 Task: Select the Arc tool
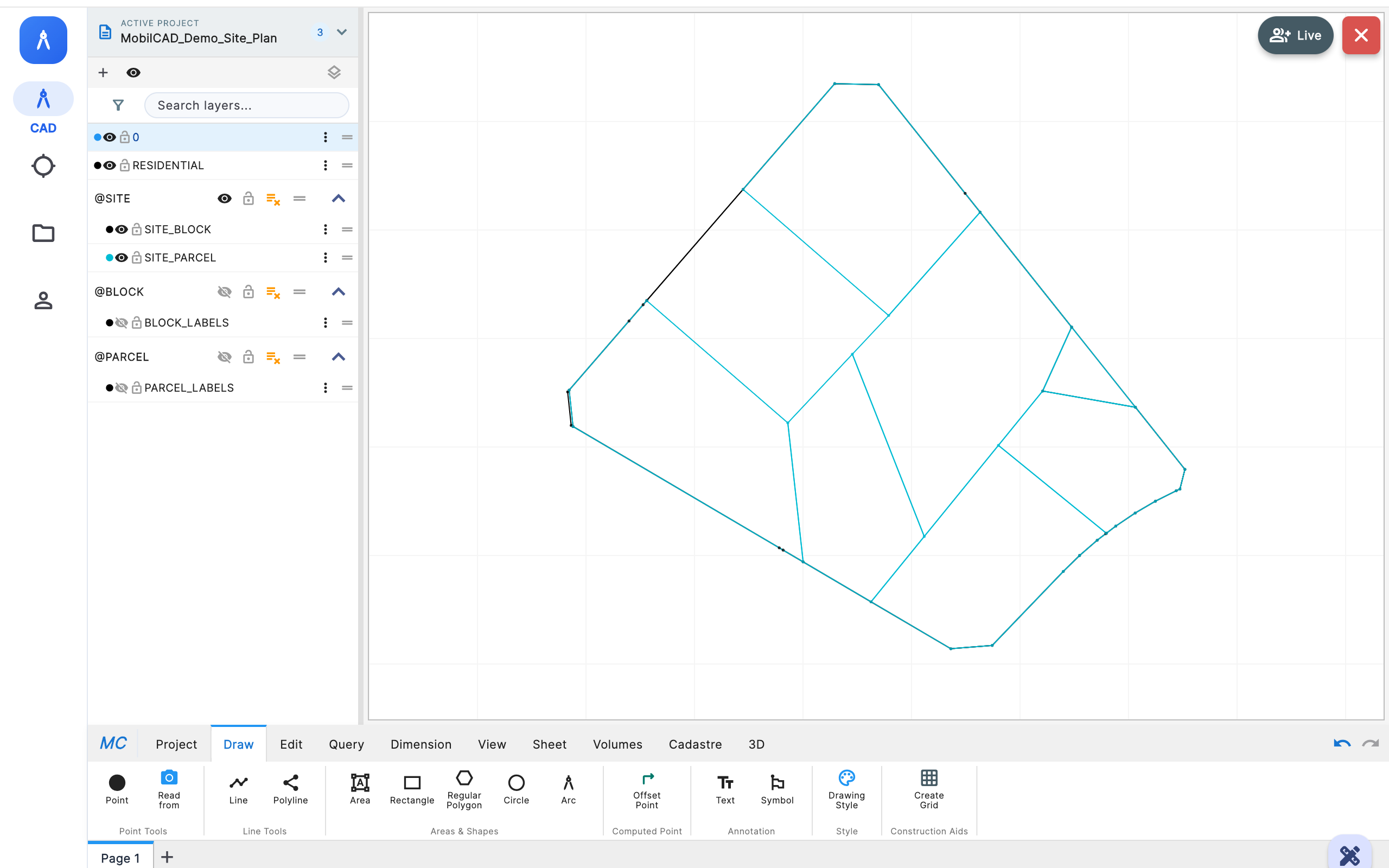tap(568, 789)
